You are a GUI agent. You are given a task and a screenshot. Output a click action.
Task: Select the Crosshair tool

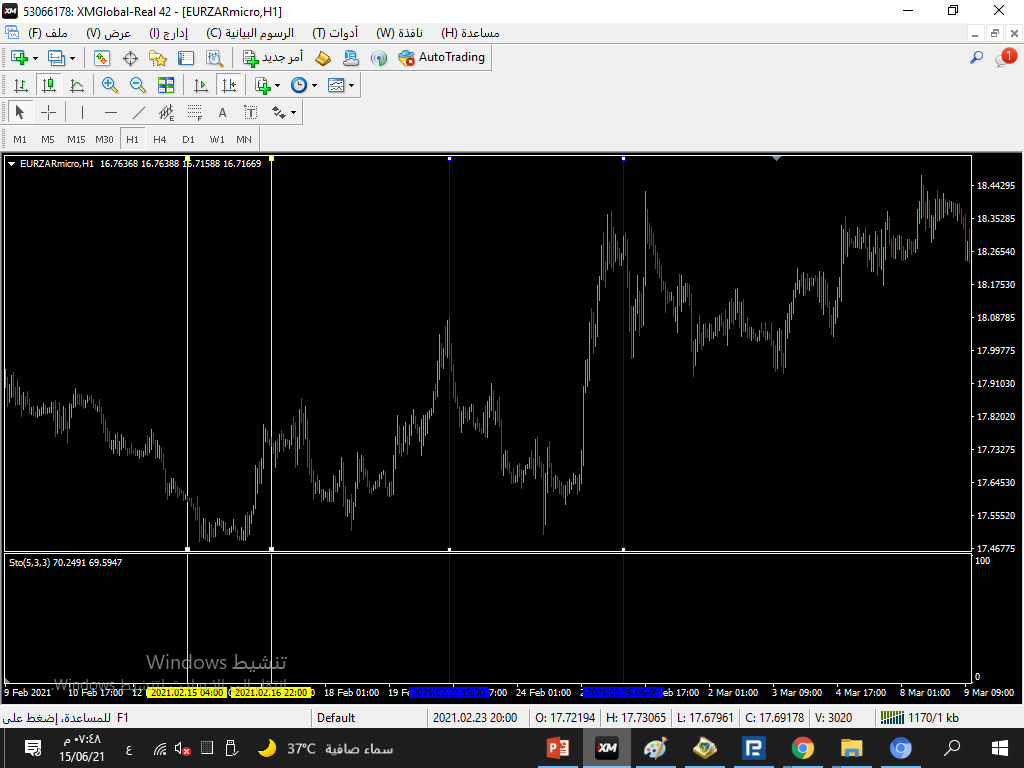pos(48,113)
